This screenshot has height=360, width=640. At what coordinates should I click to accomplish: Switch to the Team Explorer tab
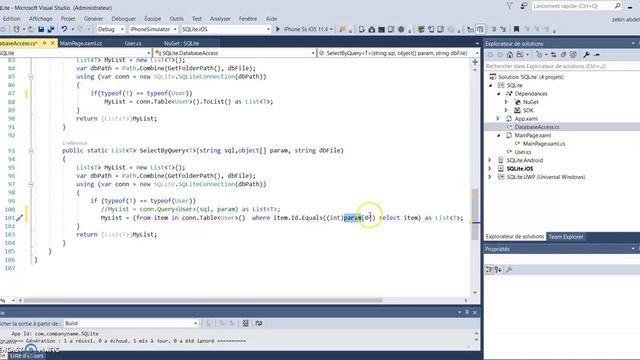[565, 237]
